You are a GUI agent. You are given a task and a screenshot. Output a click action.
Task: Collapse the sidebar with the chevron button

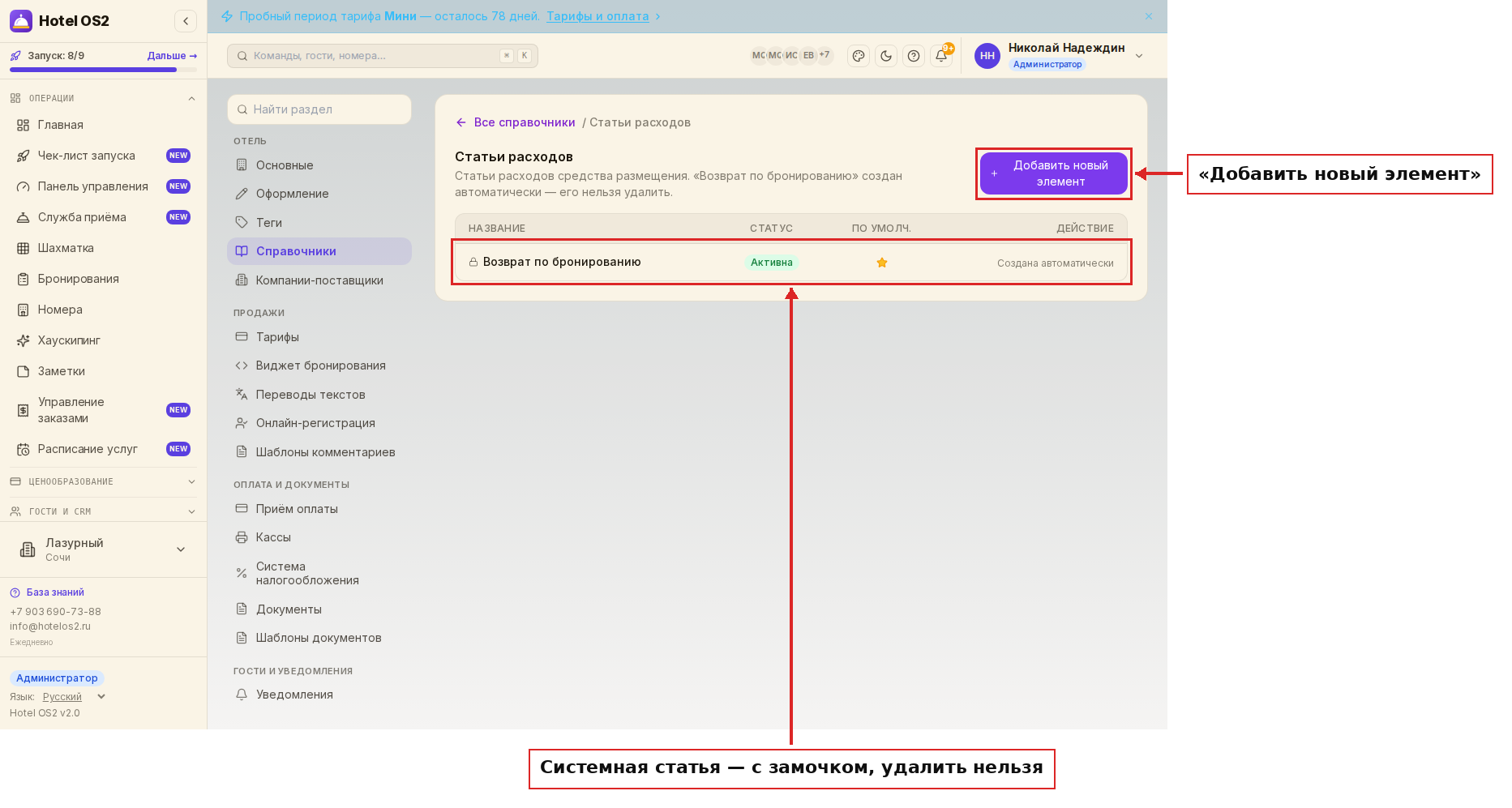tap(186, 21)
